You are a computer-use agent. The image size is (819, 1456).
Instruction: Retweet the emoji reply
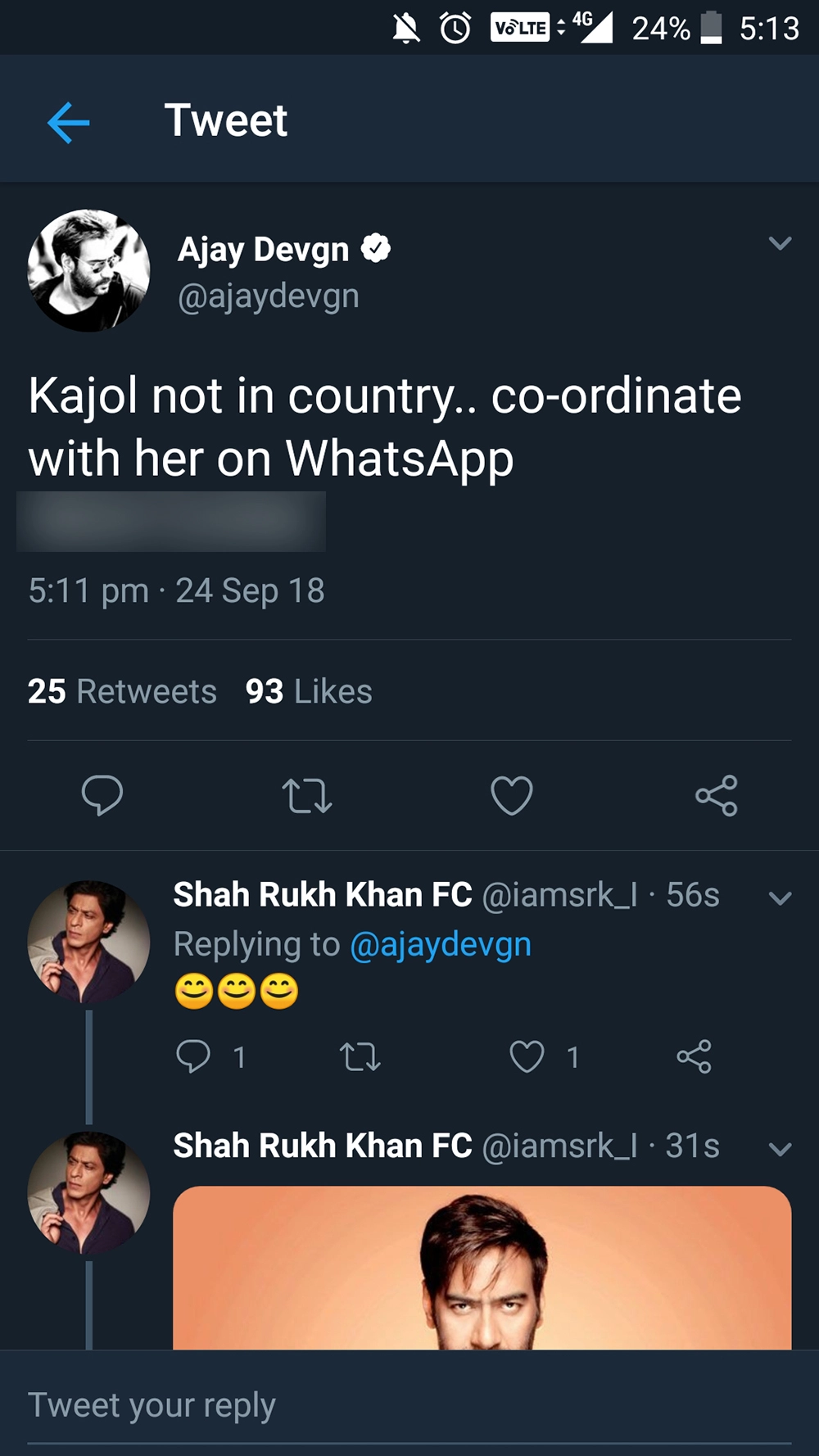360,1056
